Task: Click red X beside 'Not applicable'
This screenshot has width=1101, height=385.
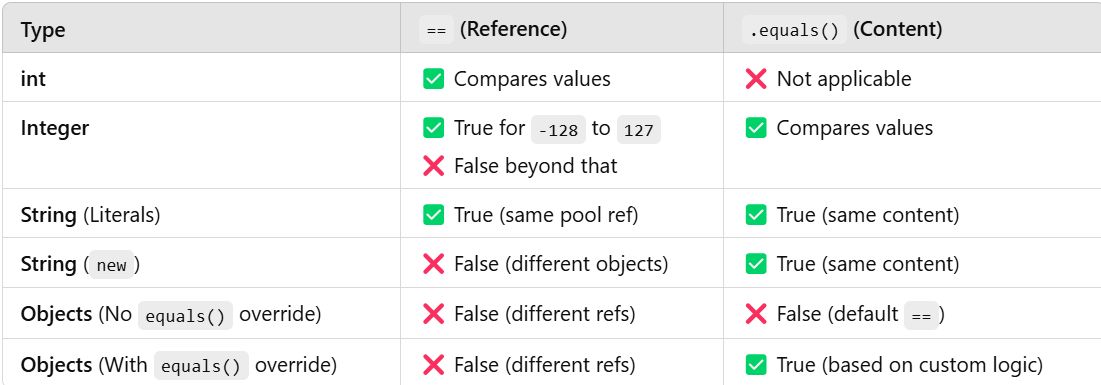Action: [756, 79]
